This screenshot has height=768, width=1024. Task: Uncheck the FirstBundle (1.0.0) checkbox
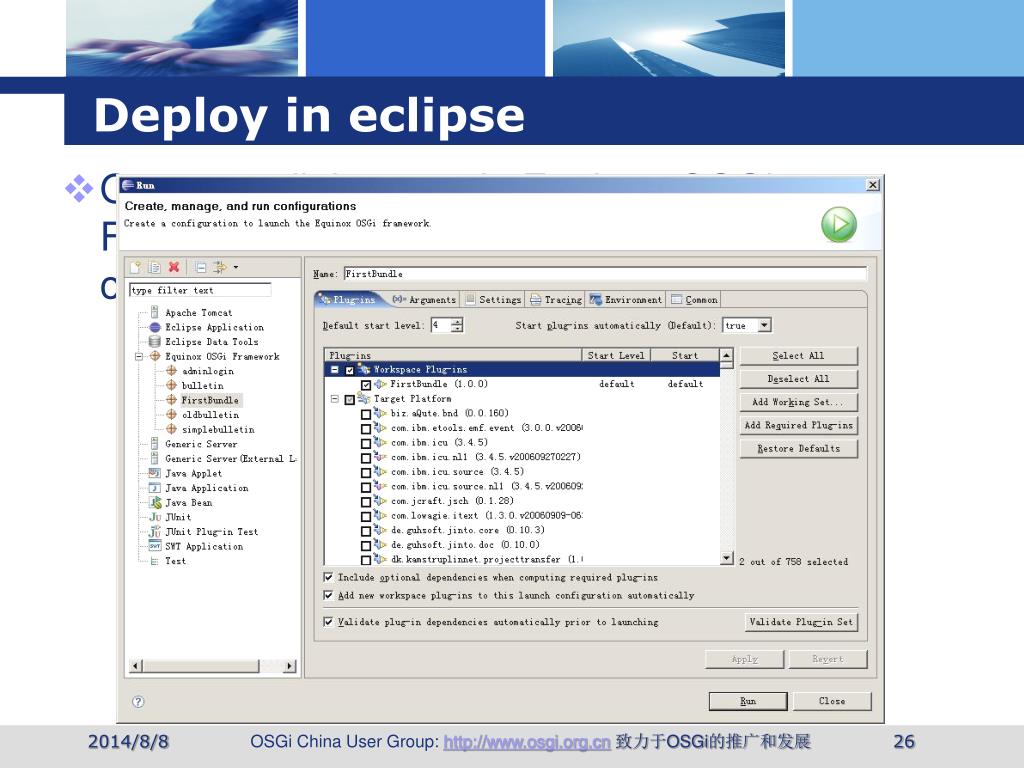point(366,385)
